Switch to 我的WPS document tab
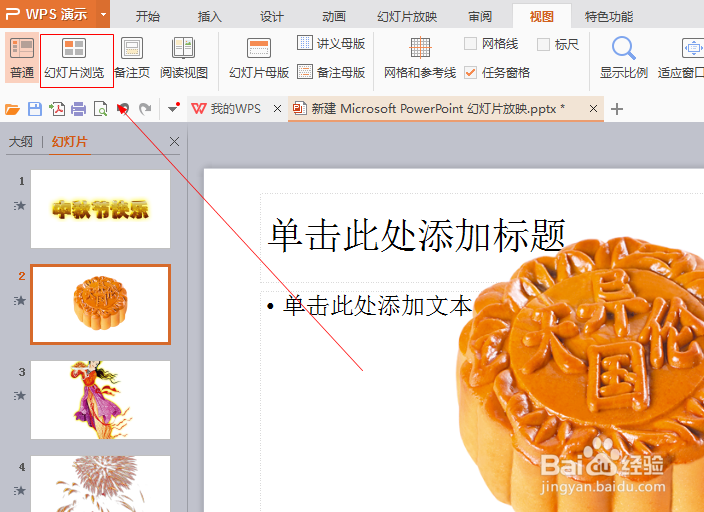The height and width of the screenshot is (512, 704). [x=235, y=108]
